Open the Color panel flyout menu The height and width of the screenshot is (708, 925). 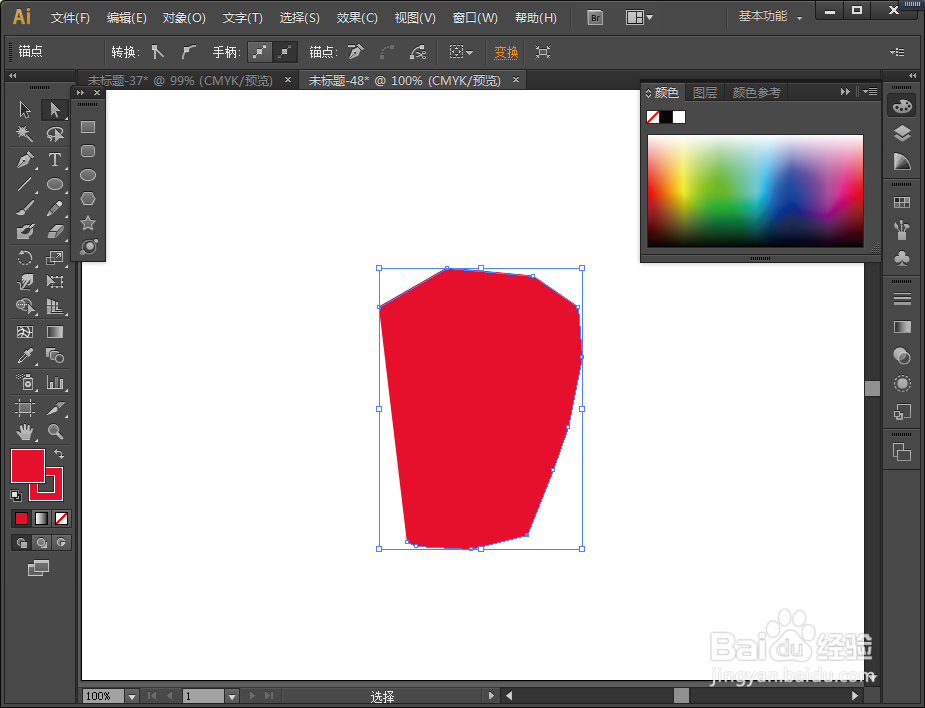click(870, 92)
